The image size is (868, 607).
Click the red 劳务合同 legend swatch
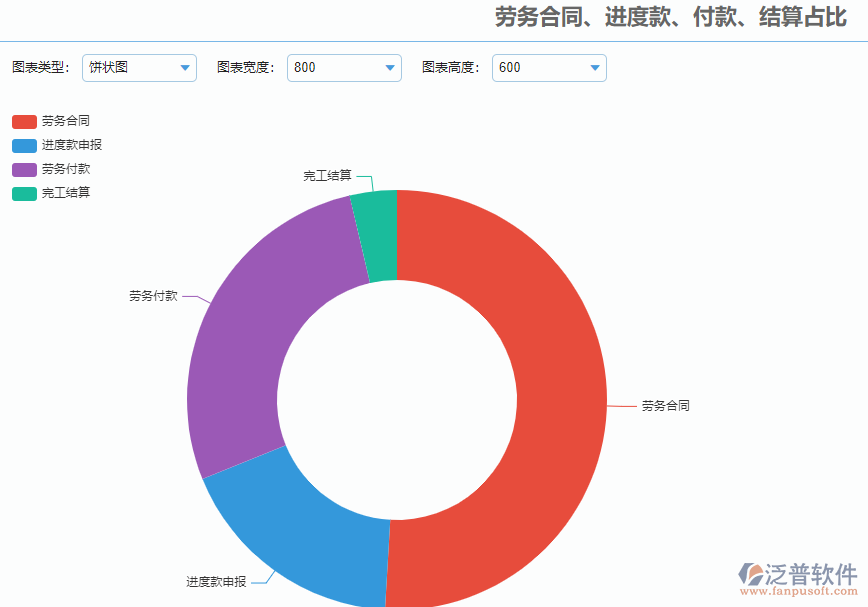click(x=26, y=120)
